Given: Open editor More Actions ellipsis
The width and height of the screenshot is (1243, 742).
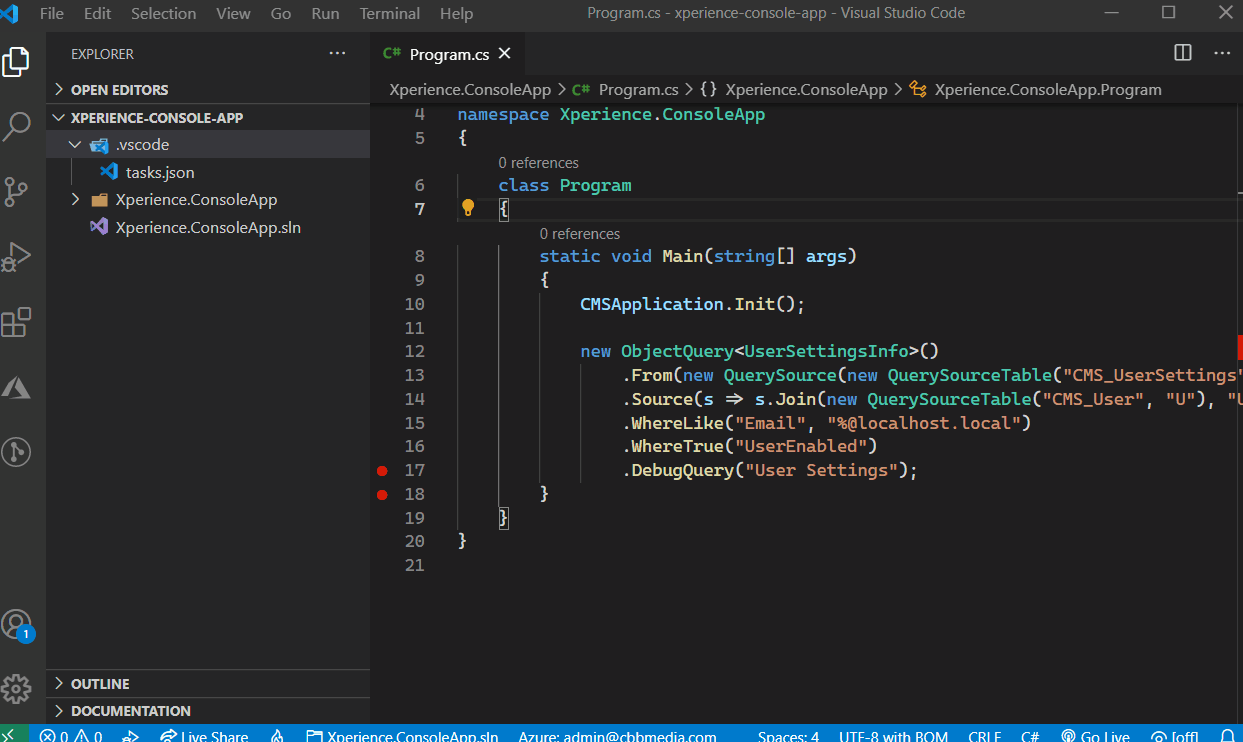Looking at the screenshot, I should pos(1222,53).
